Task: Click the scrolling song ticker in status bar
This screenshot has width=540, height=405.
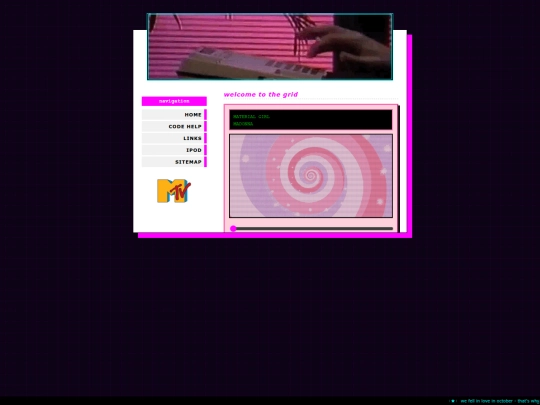Action: [x=500, y=401]
